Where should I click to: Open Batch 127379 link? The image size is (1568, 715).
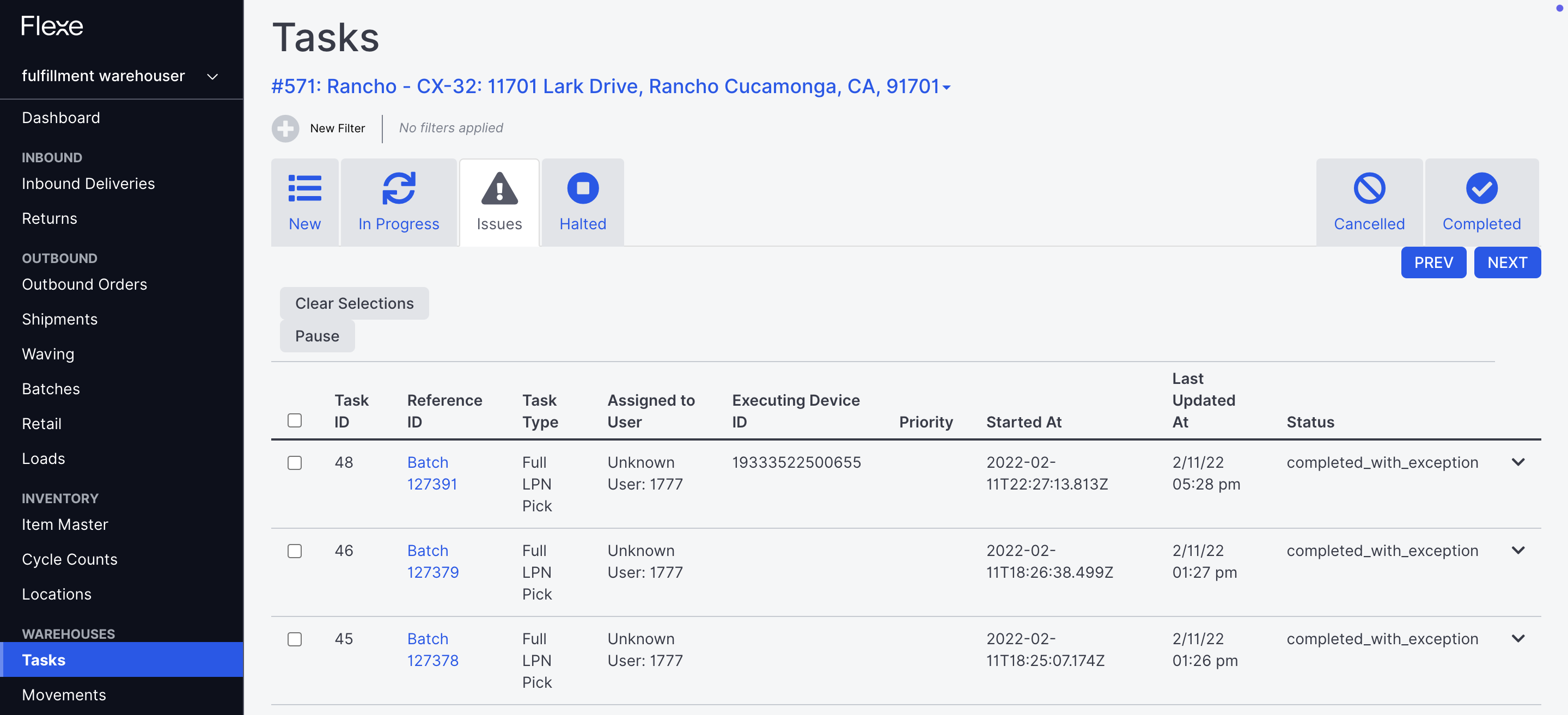pos(433,561)
